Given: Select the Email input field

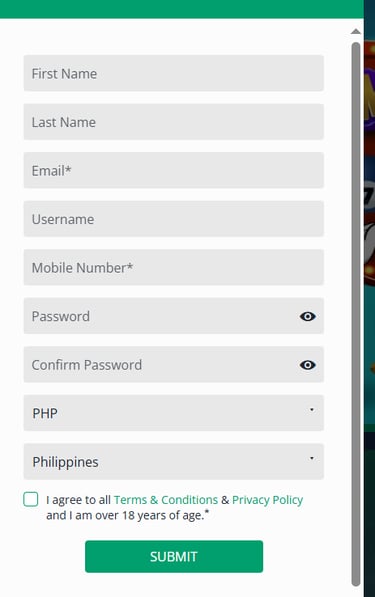Looking at the screenshot, I should [x=174, y=170].
